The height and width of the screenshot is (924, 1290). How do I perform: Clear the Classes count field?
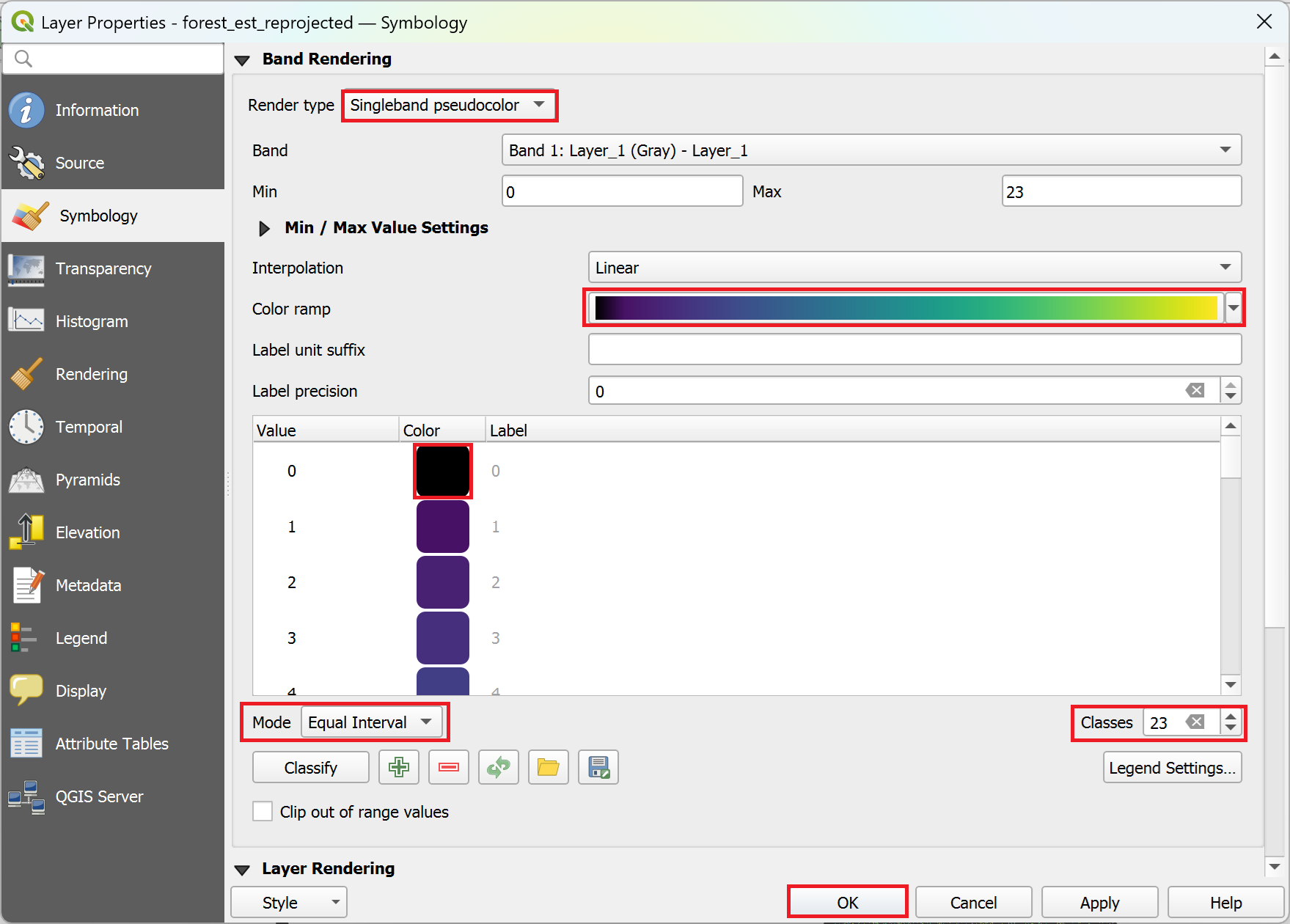click(1195, 722)
